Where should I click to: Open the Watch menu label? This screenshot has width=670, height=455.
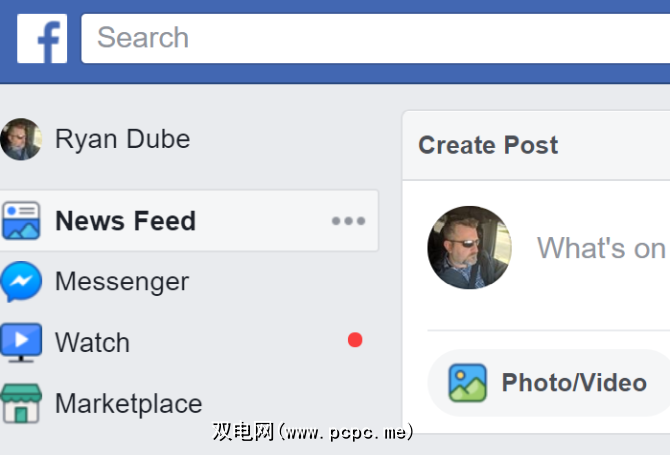pyautogui.click(x=92, y=343)
